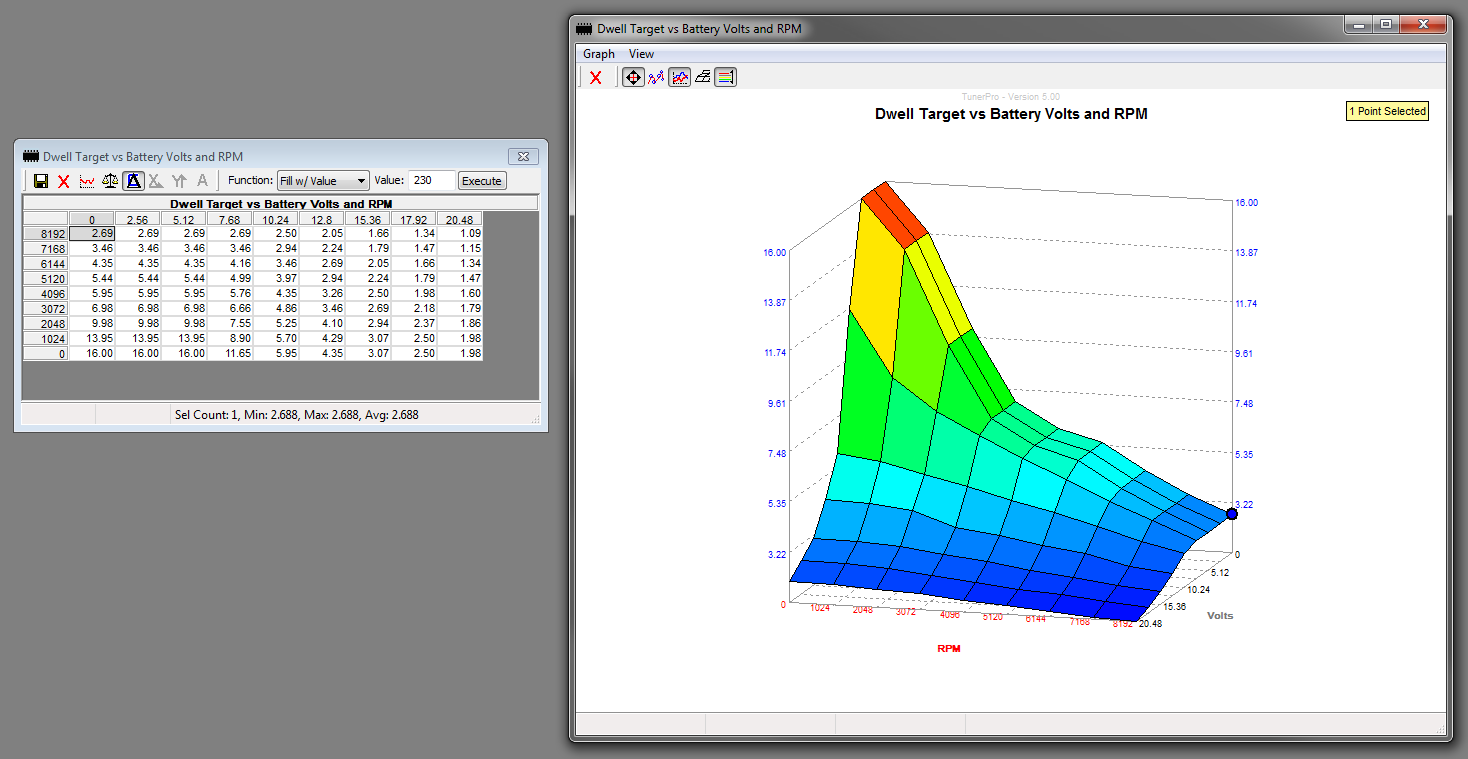The height and width of the screenshot is (759, 1468).
Task: Toggle the highlighted blue A icon in table toolbar
Action: coord(133,181)
